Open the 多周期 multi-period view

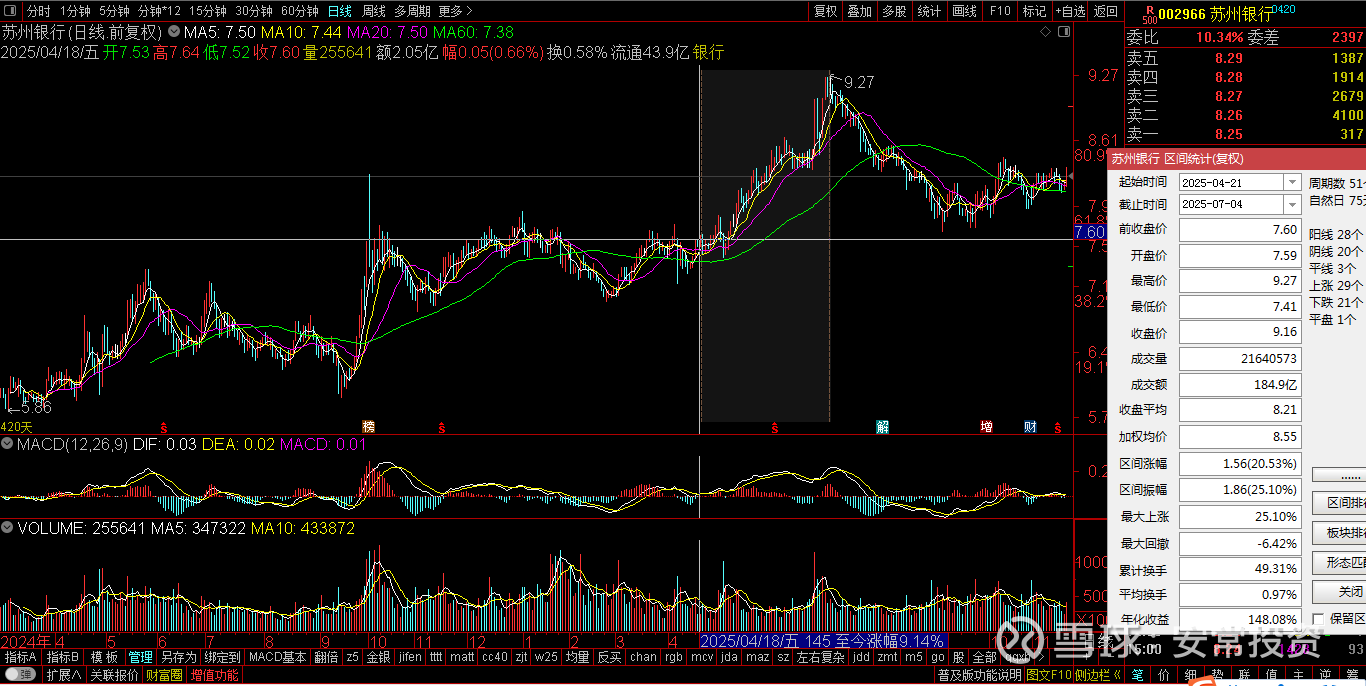coord(412,11)
